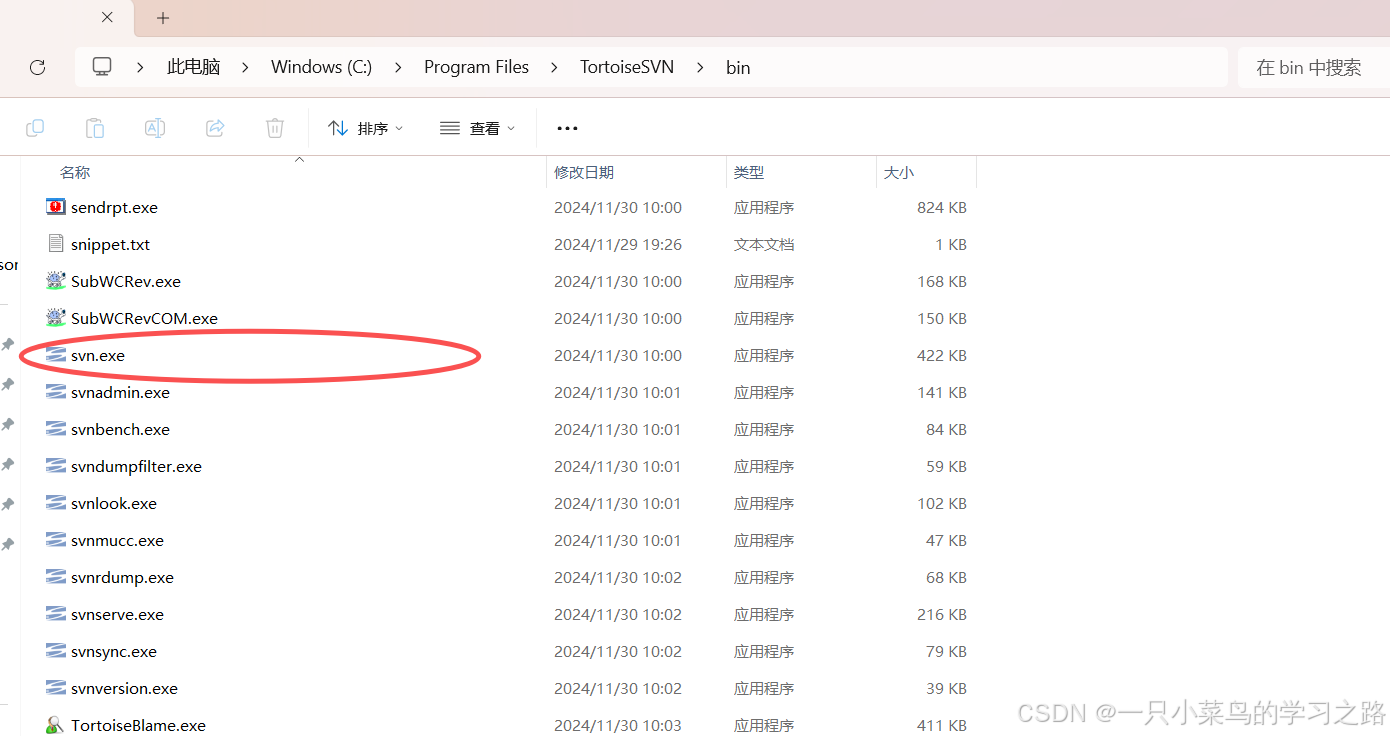Screen dimensions: 1390x736
Task: Sort by 类型 column header
Action: pyautogui.click(x=749, y=173)
